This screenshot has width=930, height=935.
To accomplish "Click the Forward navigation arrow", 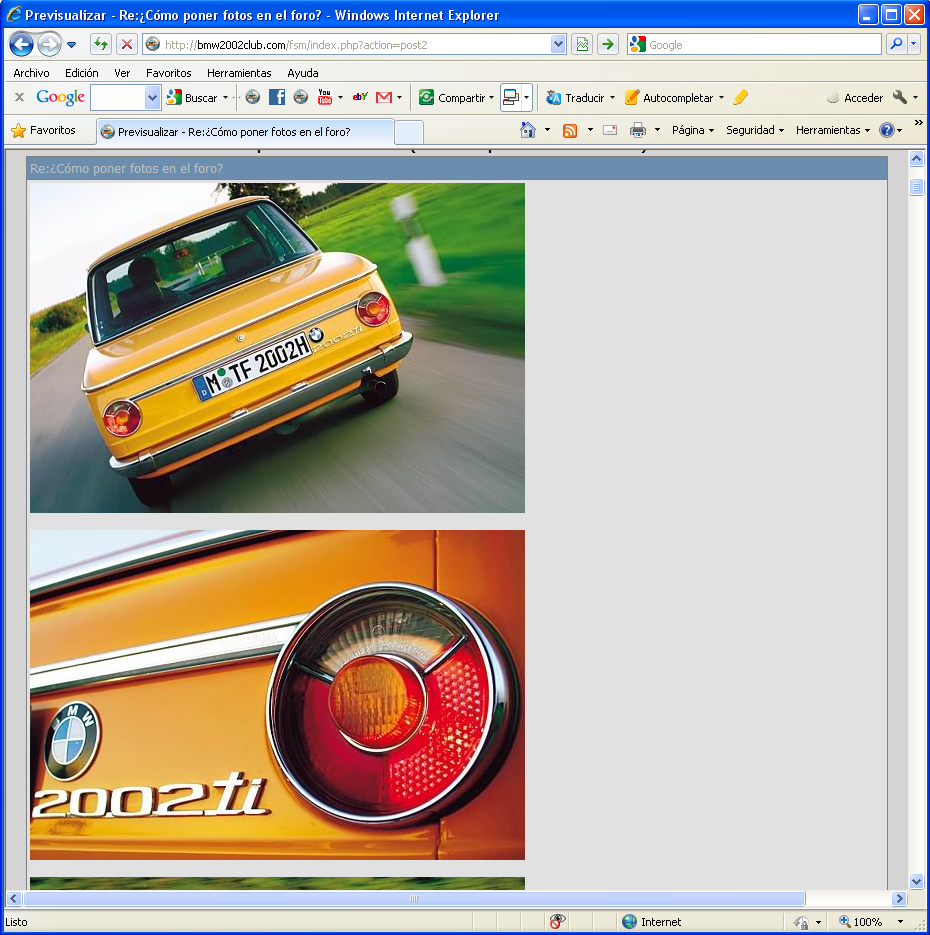I will tap(49, 45).
